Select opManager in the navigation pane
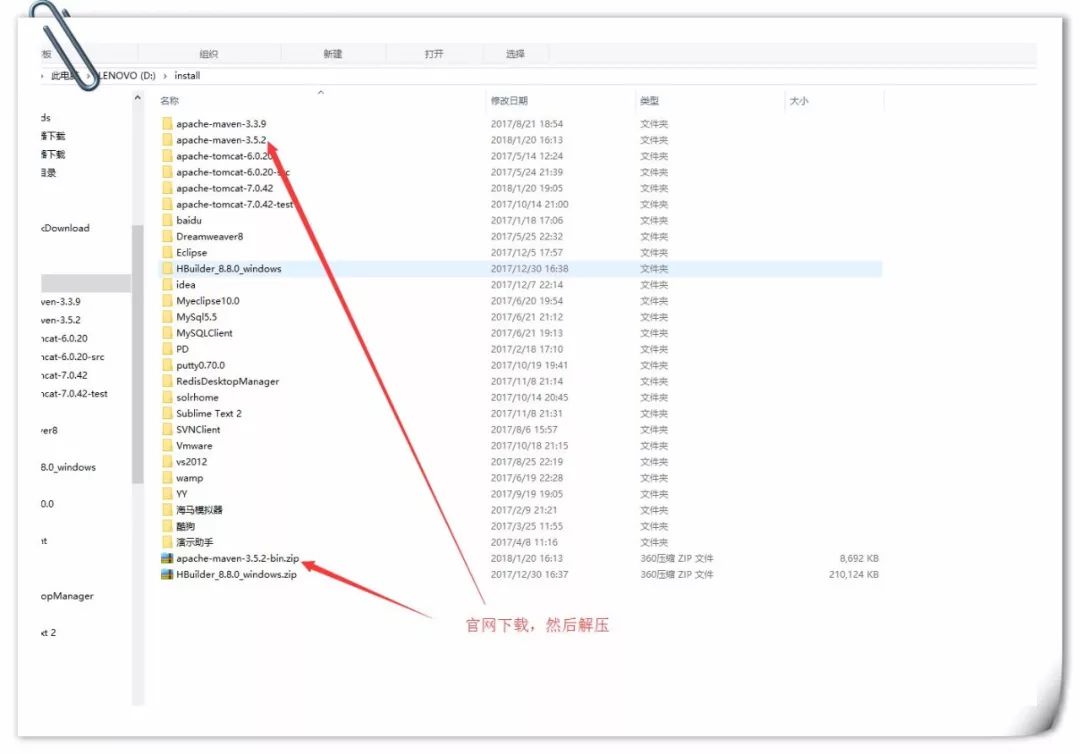Image resolution: width=1080 pixels, height=754 pixels. coord(67,596)
